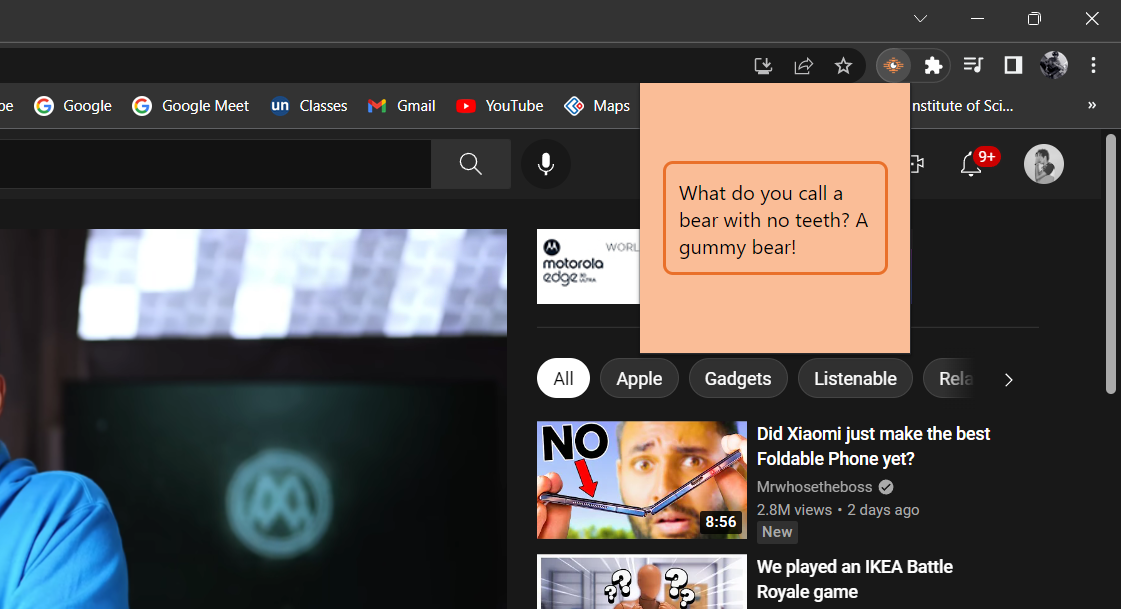
Task: Open the Chrome Extensions puzzle menu
Action: [x=933, y=65]
